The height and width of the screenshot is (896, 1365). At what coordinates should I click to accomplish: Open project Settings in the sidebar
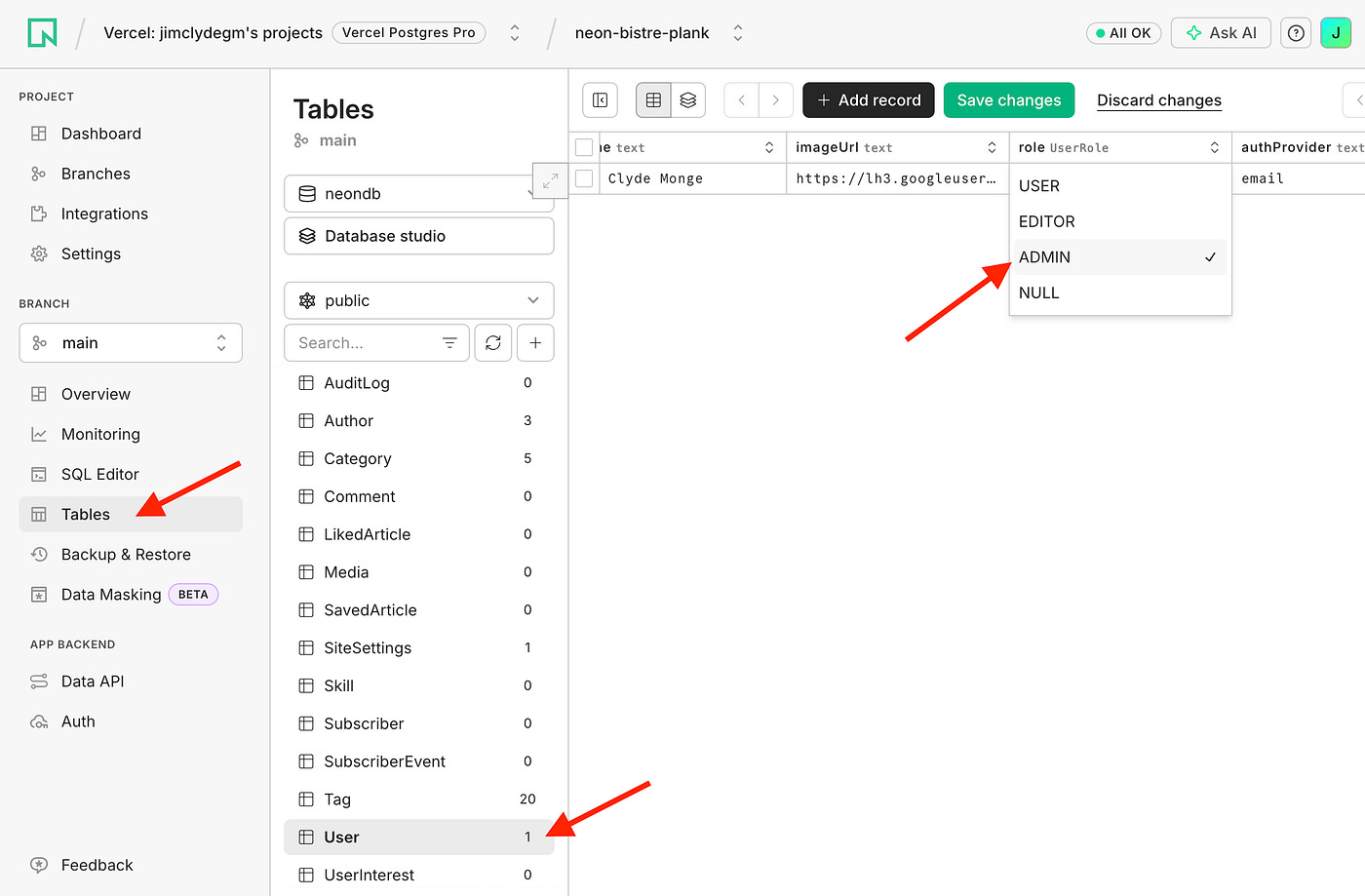tap(131, 253)
